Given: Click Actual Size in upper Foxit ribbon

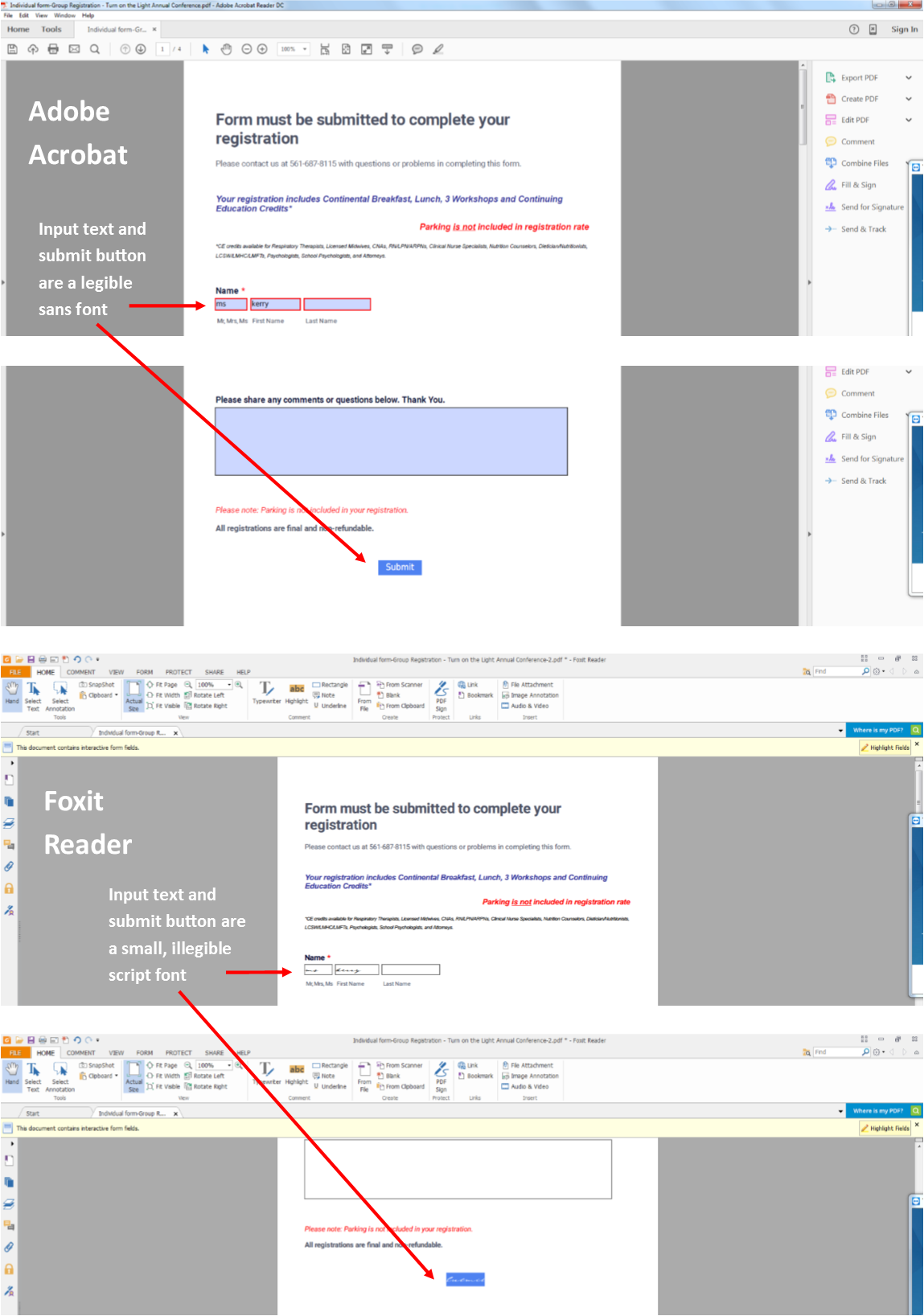Looking at the screenshot, I should click(133, 696).
